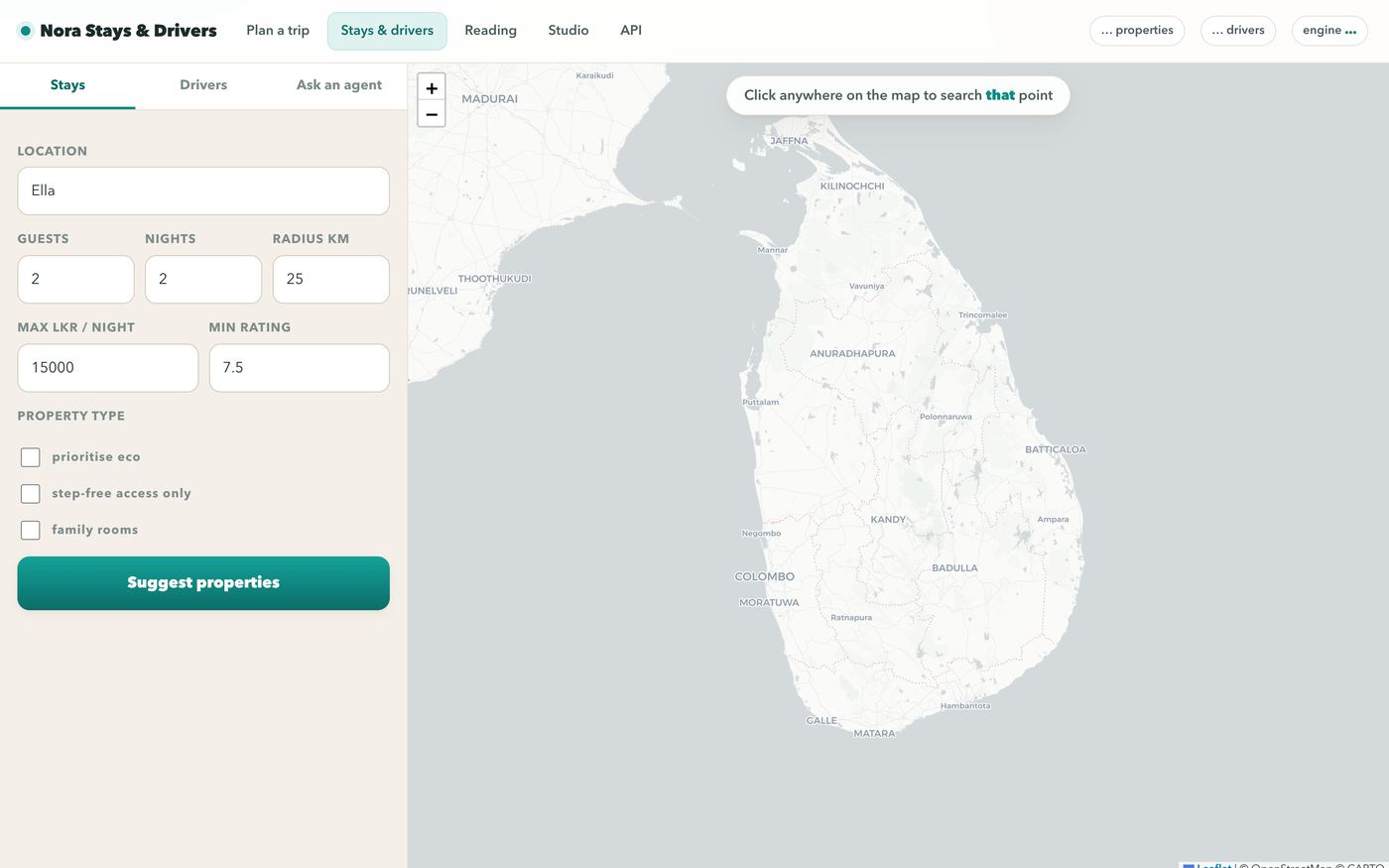This screenshot has width=1389, height=868.
Task: Zoom out on the map
Action: (432, 114)
